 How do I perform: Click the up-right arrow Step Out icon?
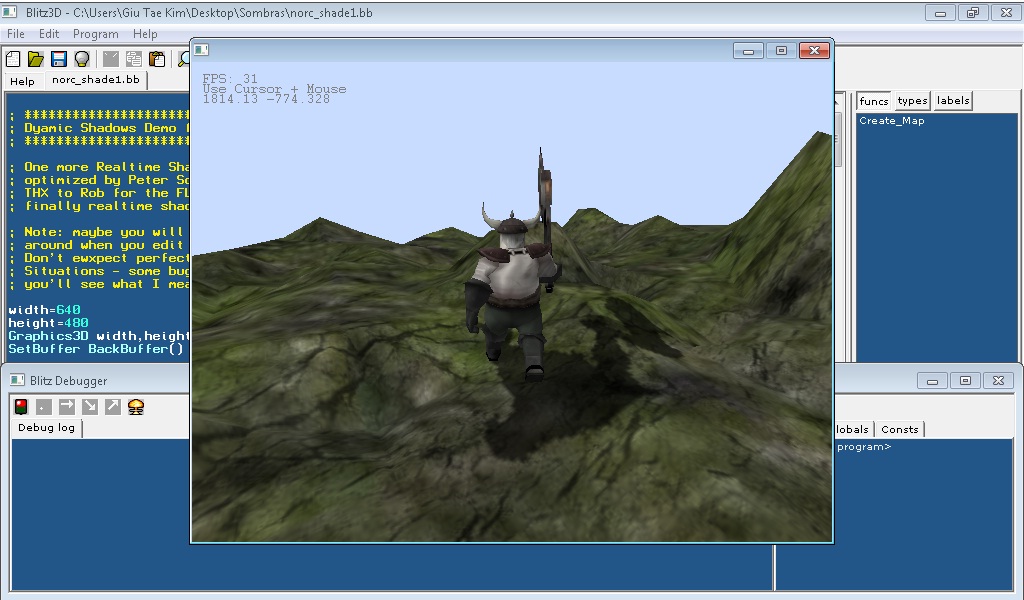pos(113,407)
